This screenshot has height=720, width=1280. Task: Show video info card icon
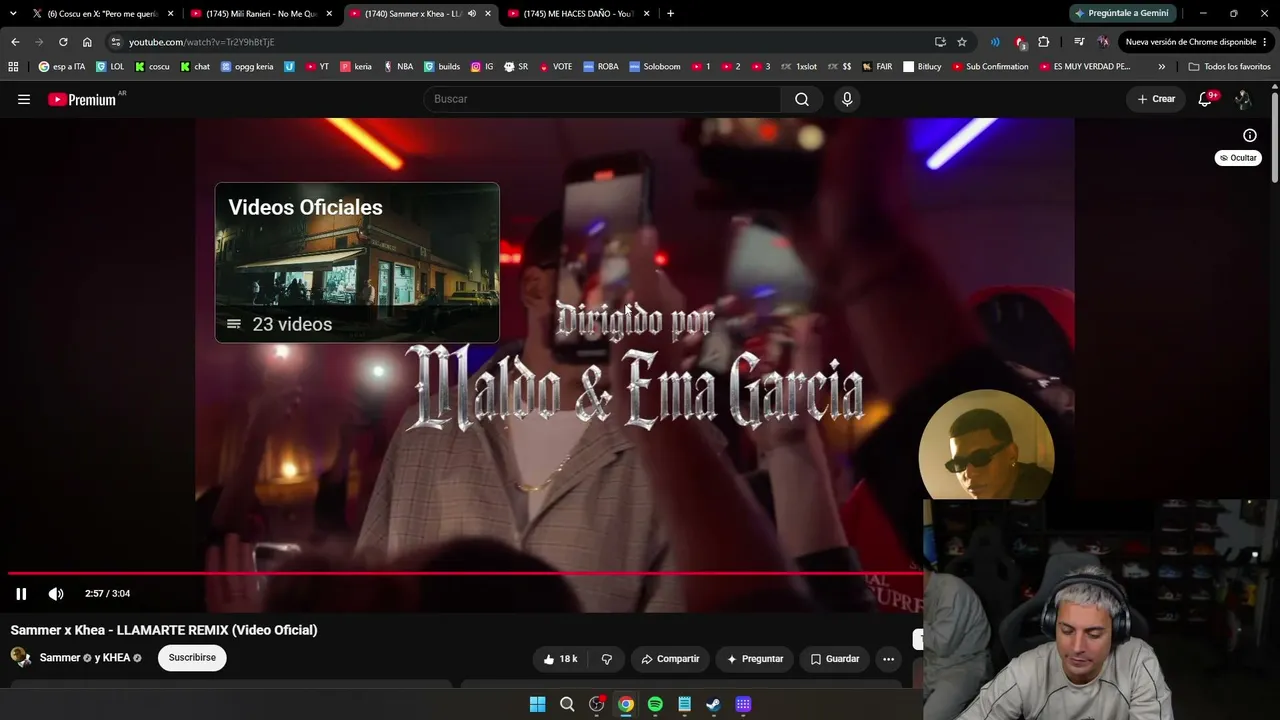pyautogui.click(x=1250, y=135)
